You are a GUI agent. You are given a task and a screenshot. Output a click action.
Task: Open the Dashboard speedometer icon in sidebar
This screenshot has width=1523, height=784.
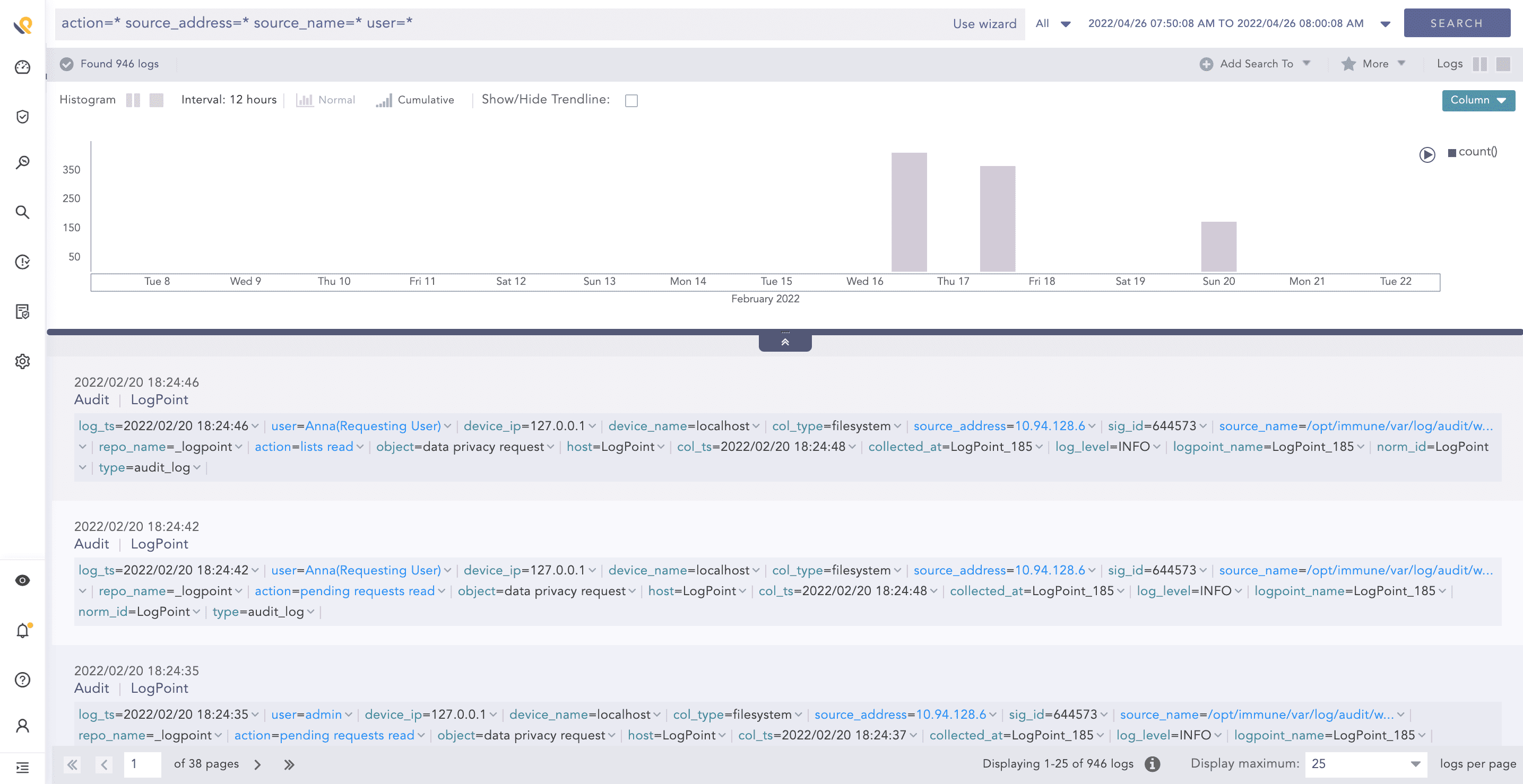point(22,67)
